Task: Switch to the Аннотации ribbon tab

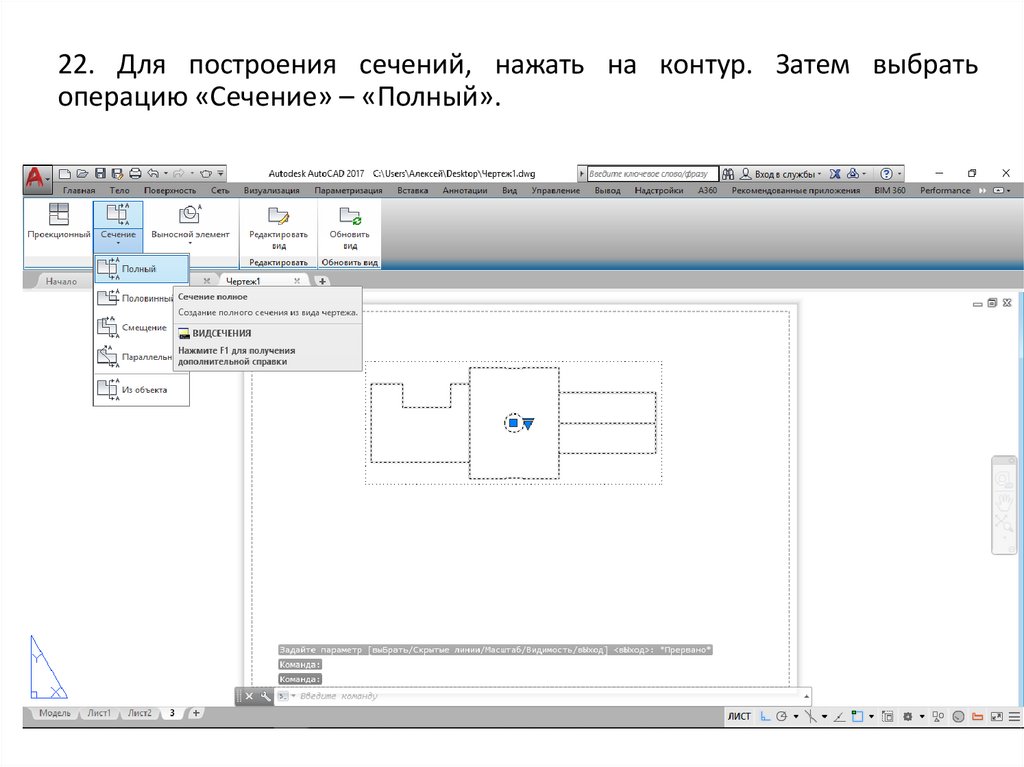Action: (464, 190)
